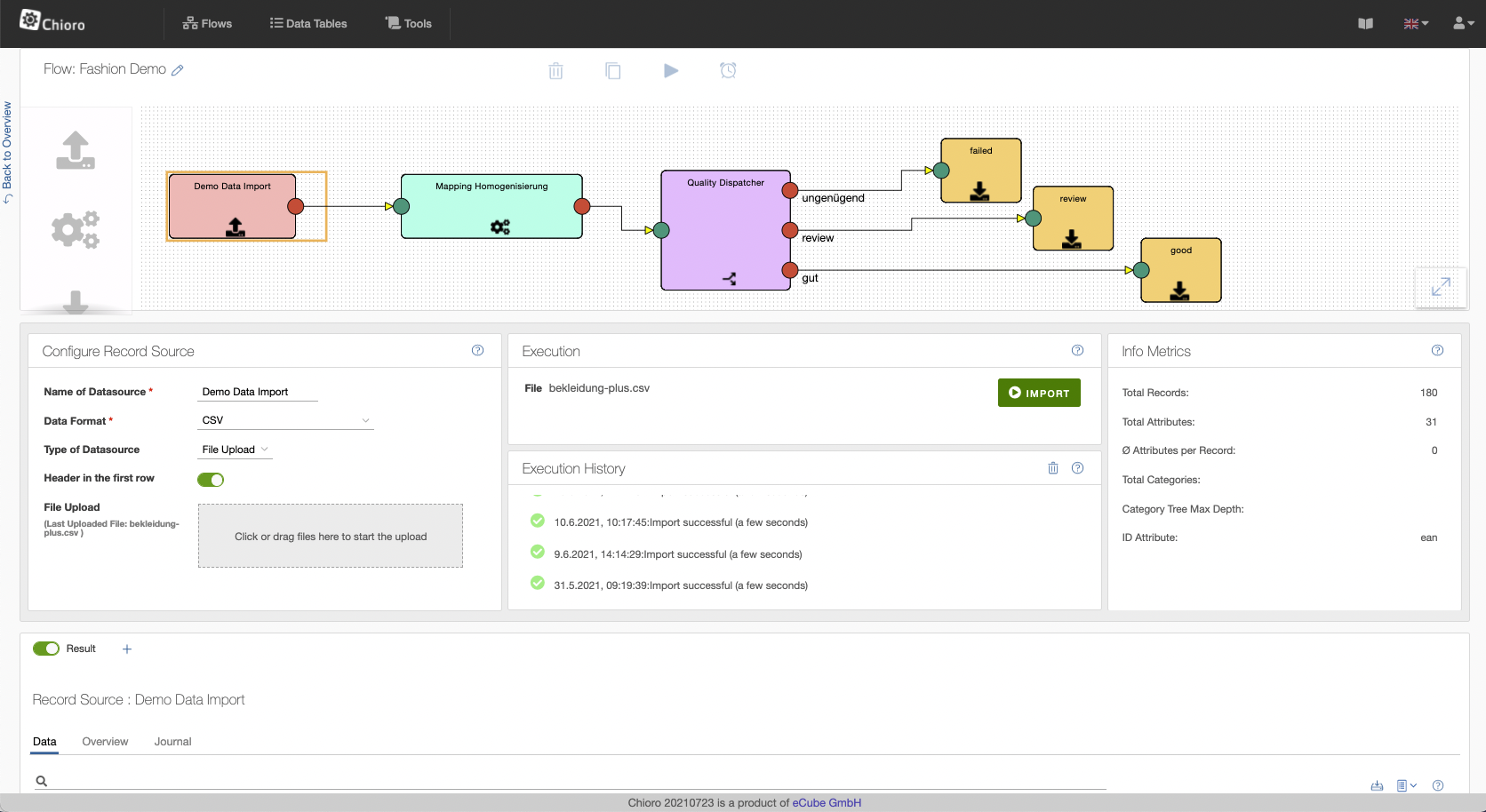This screenshot has height=812, width=1486.
Task: Switch to the Data tab
Action: pos(44,742)
